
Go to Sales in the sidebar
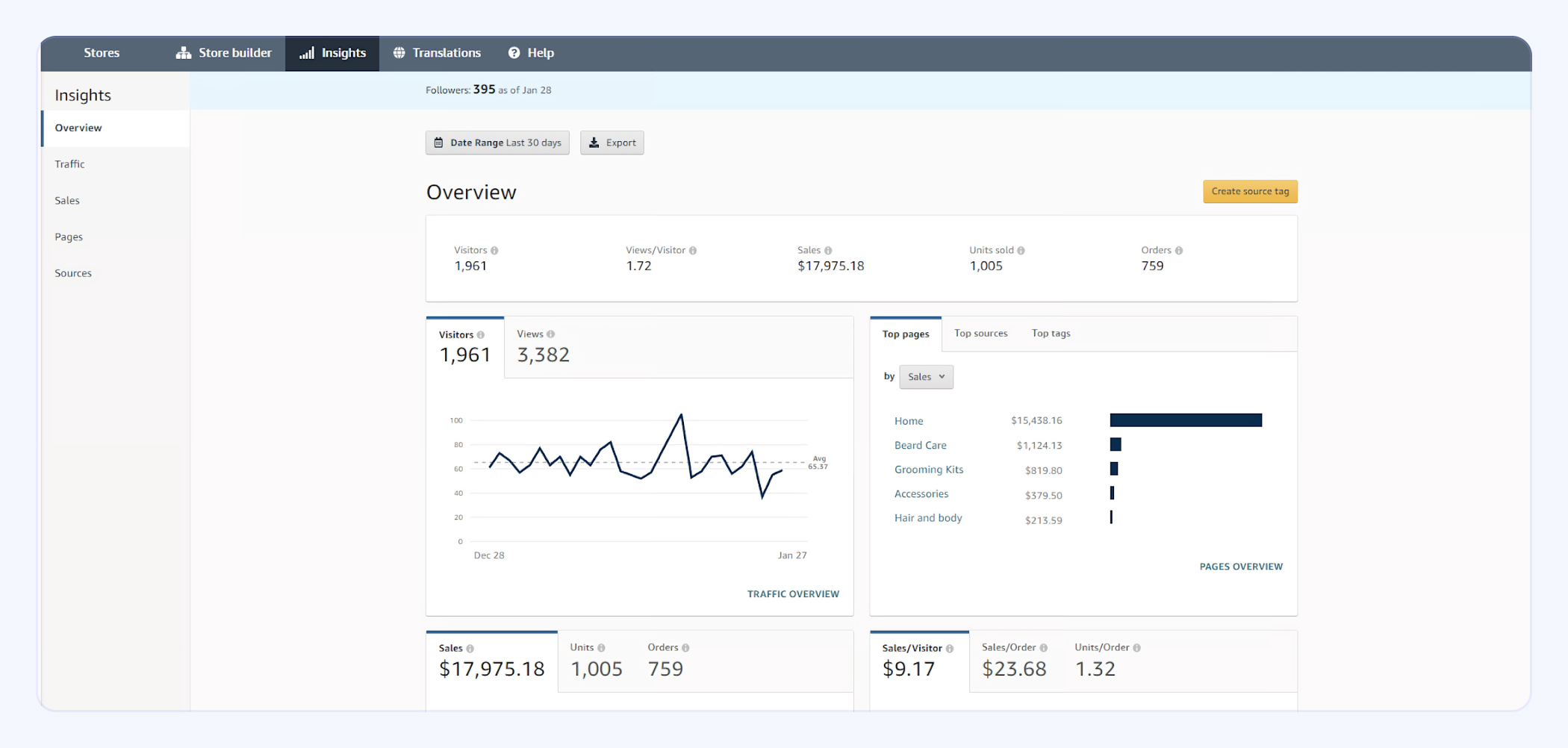67,201
